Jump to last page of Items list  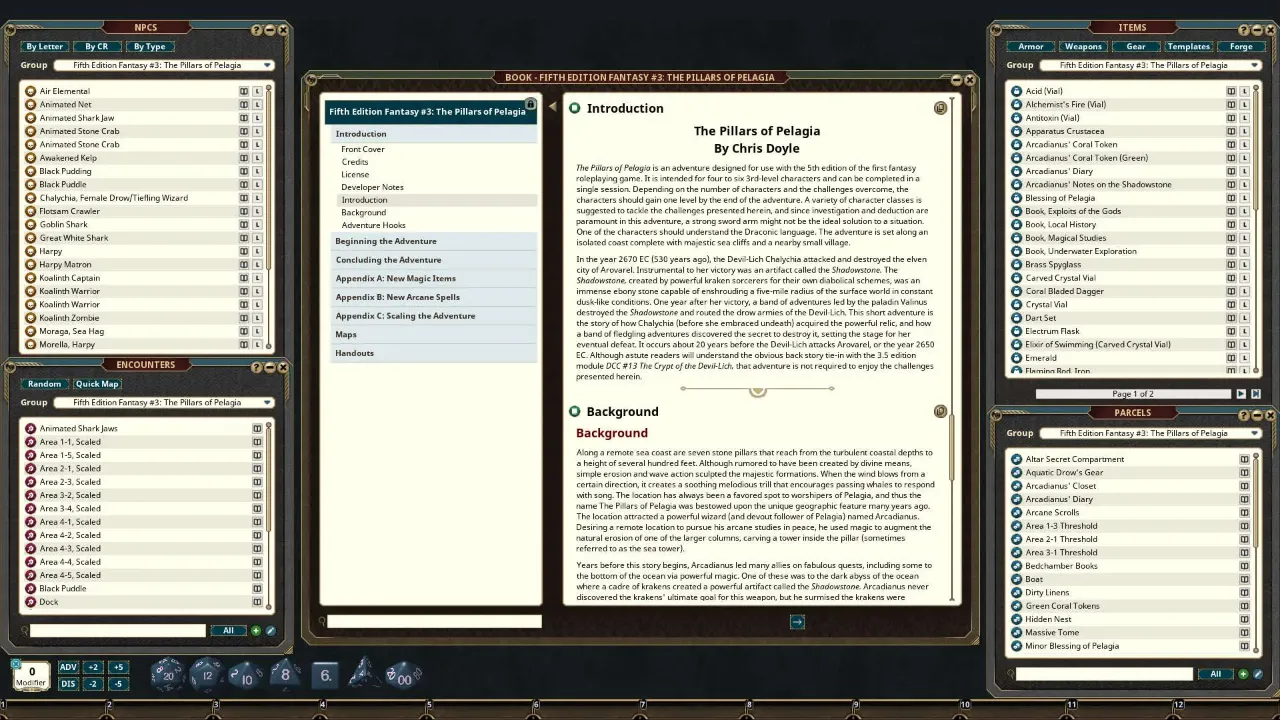(x=1256, y=394)
